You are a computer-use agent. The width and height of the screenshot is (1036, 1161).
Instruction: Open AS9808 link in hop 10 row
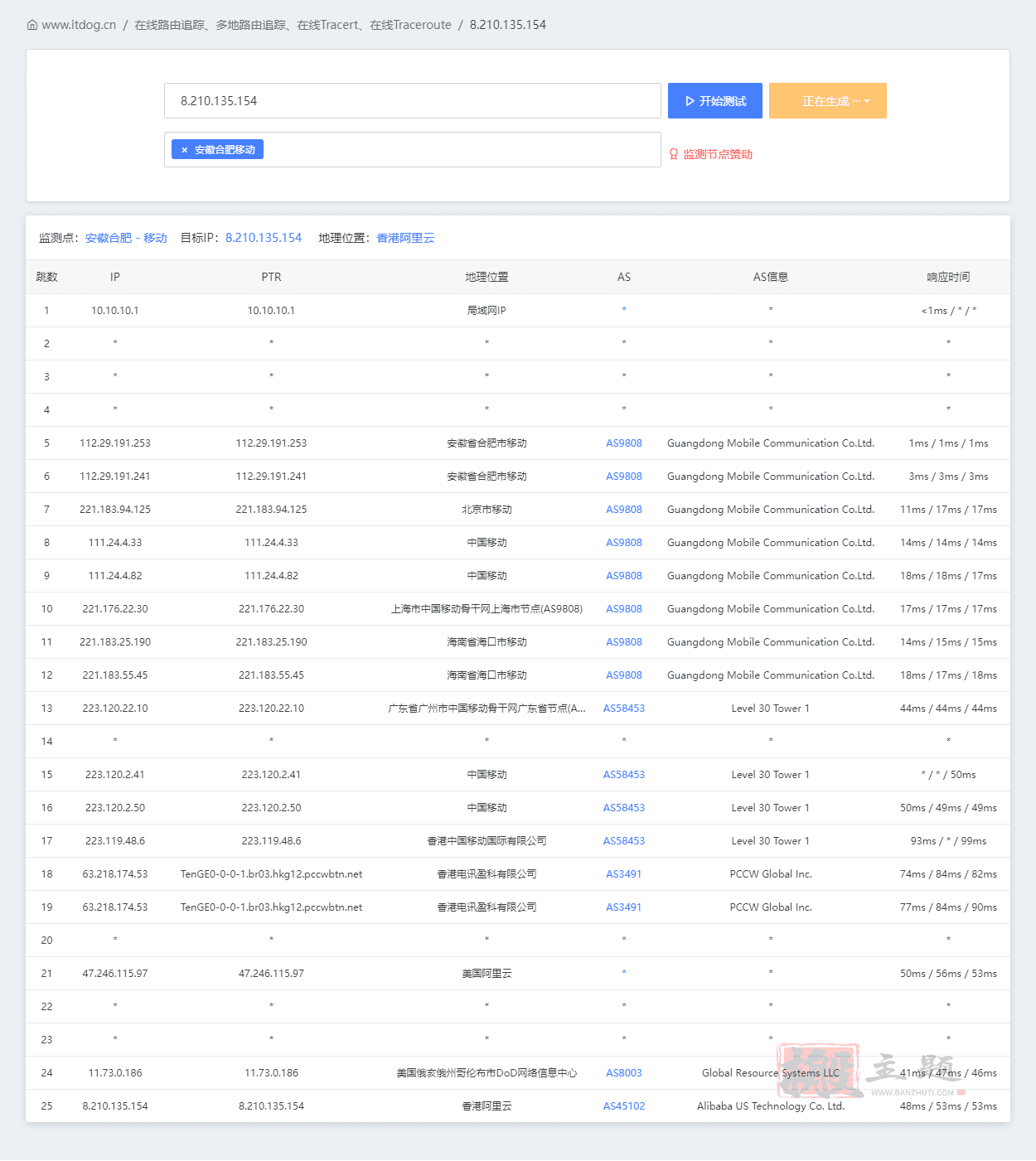[624, 609]
